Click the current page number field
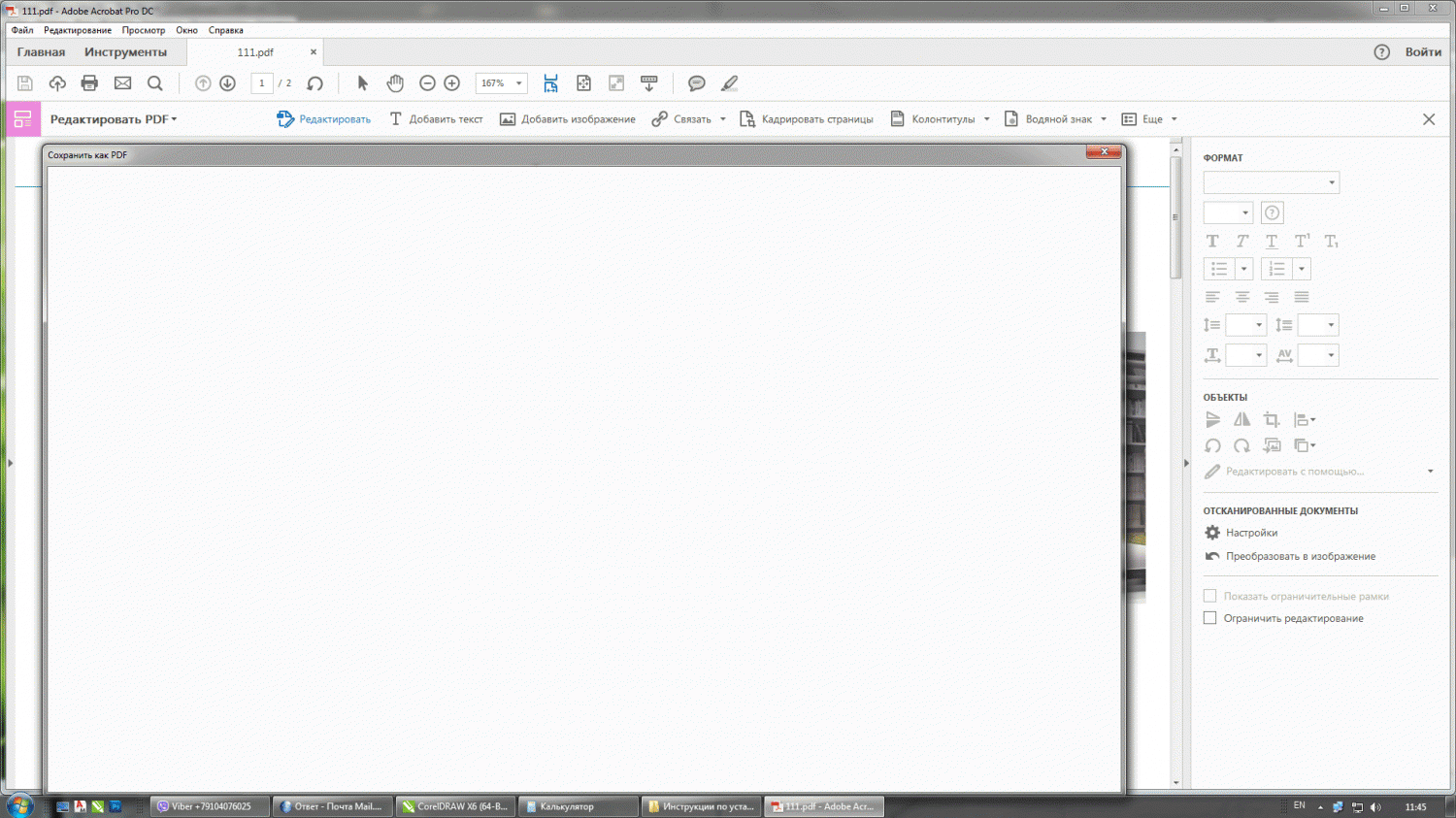This screenshot has height=818, width=1456. point(262,83)
